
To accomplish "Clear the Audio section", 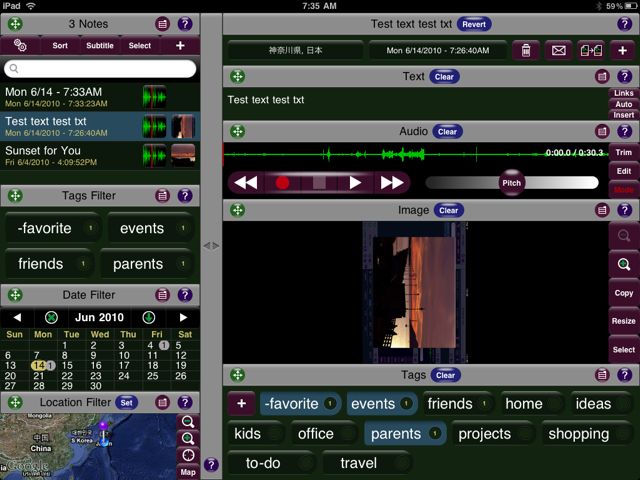I will pos(447,131).
